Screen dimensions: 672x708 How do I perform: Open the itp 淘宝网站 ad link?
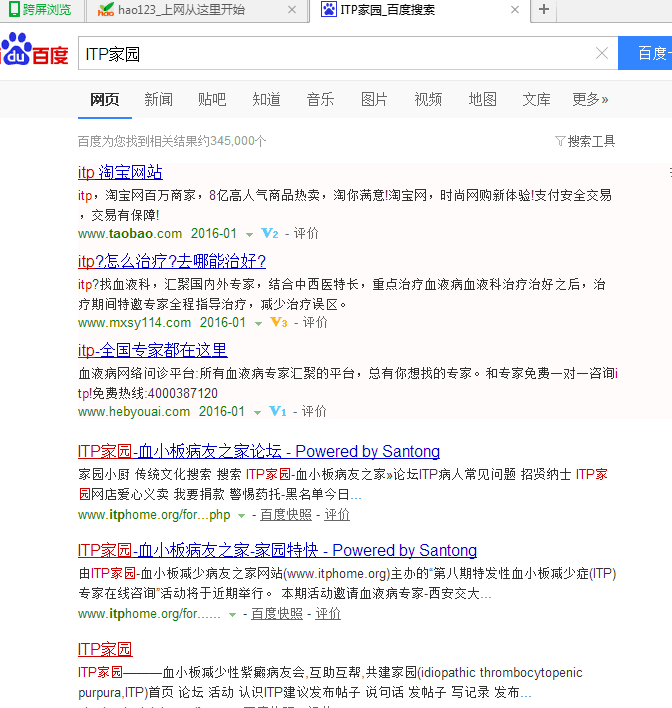(120, 172)
